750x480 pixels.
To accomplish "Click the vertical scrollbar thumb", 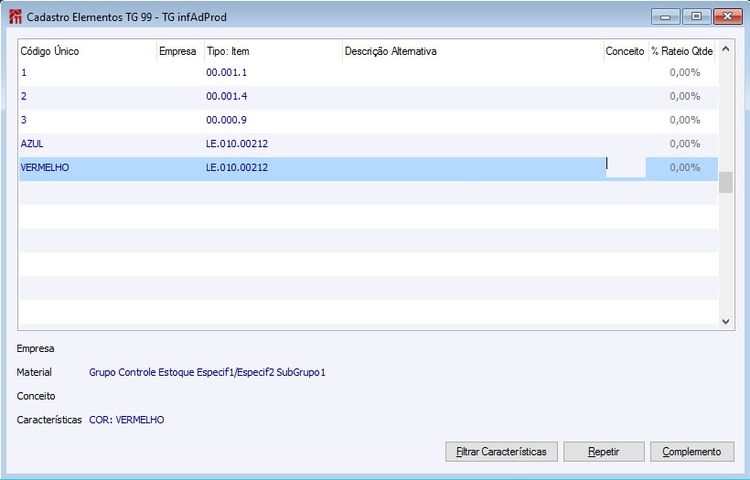I will click(x=726, y=182).
